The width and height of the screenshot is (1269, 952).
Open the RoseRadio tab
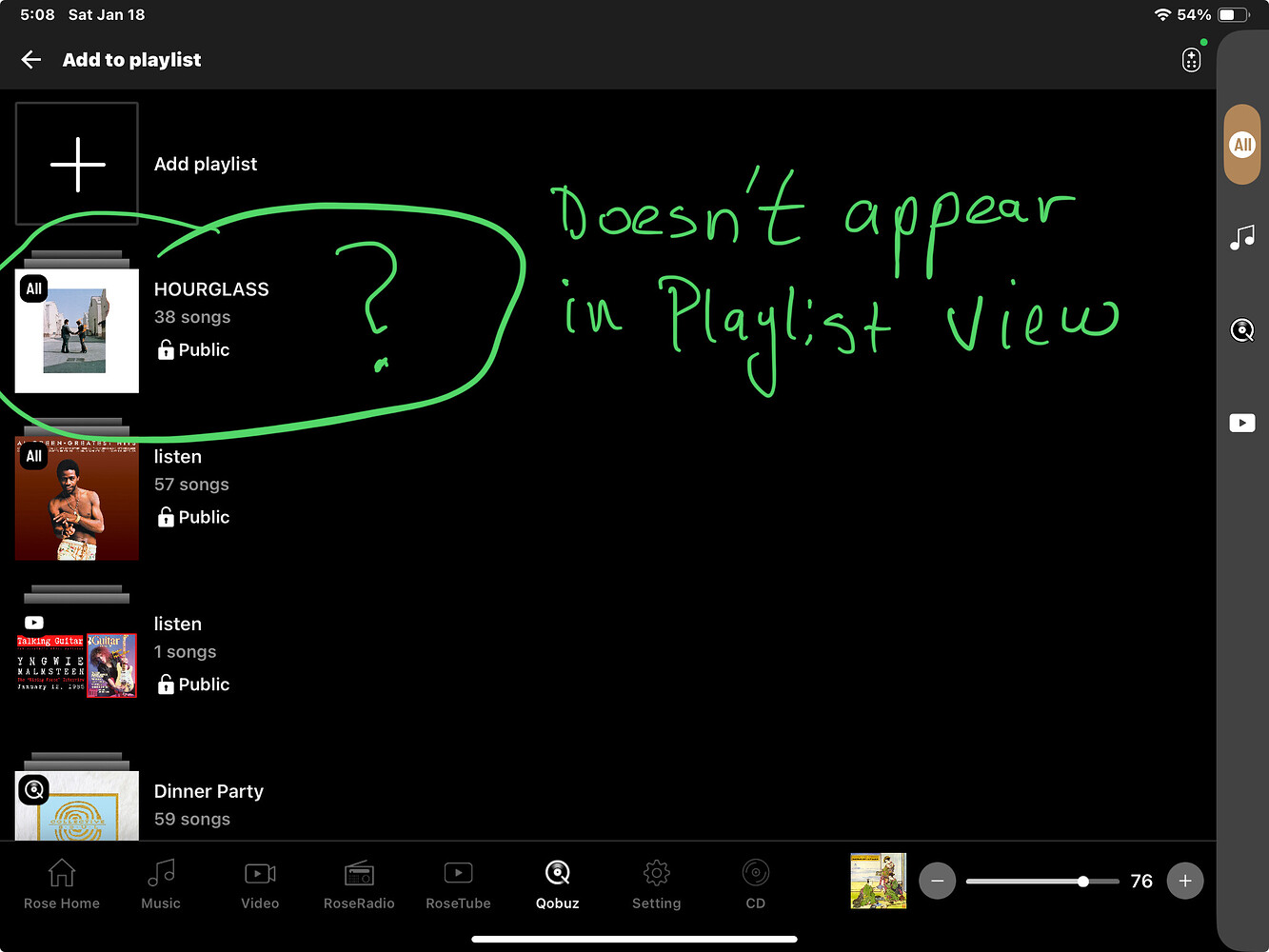[359, 883]
